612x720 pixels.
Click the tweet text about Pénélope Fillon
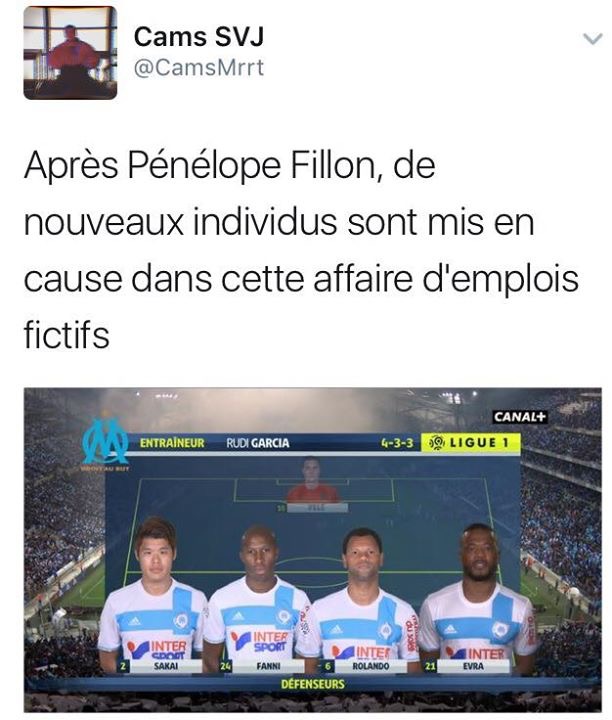pyautogui.click(x=301, y=249)
